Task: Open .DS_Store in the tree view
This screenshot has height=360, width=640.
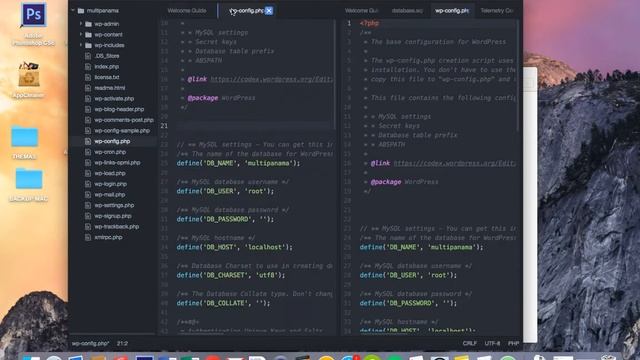Action: pos(107,56)
